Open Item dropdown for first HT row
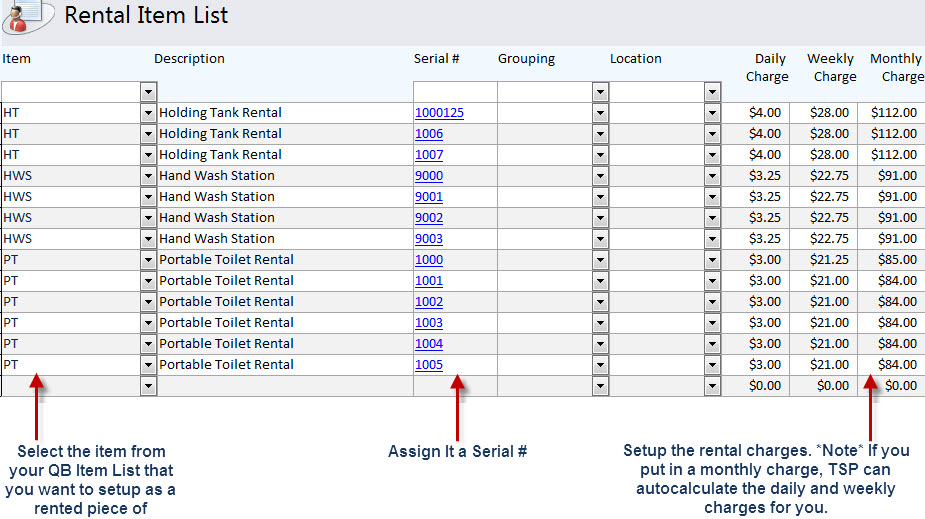Viewport: 925px width, 519px height. 148,113
